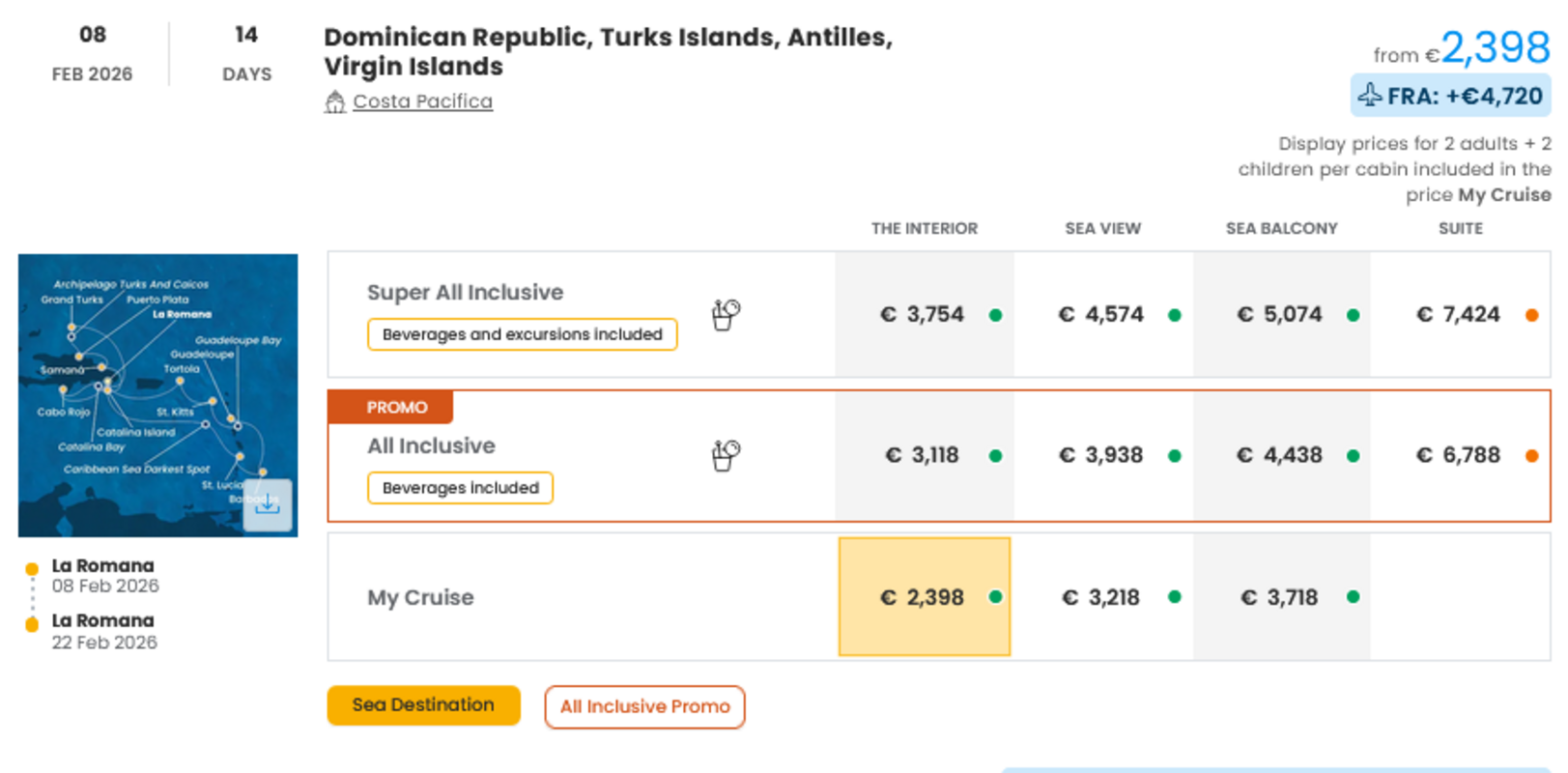This screenshot has width=1568, height=773.
Task: Click green availability dot for Super Interior
Action: (995, 315)
